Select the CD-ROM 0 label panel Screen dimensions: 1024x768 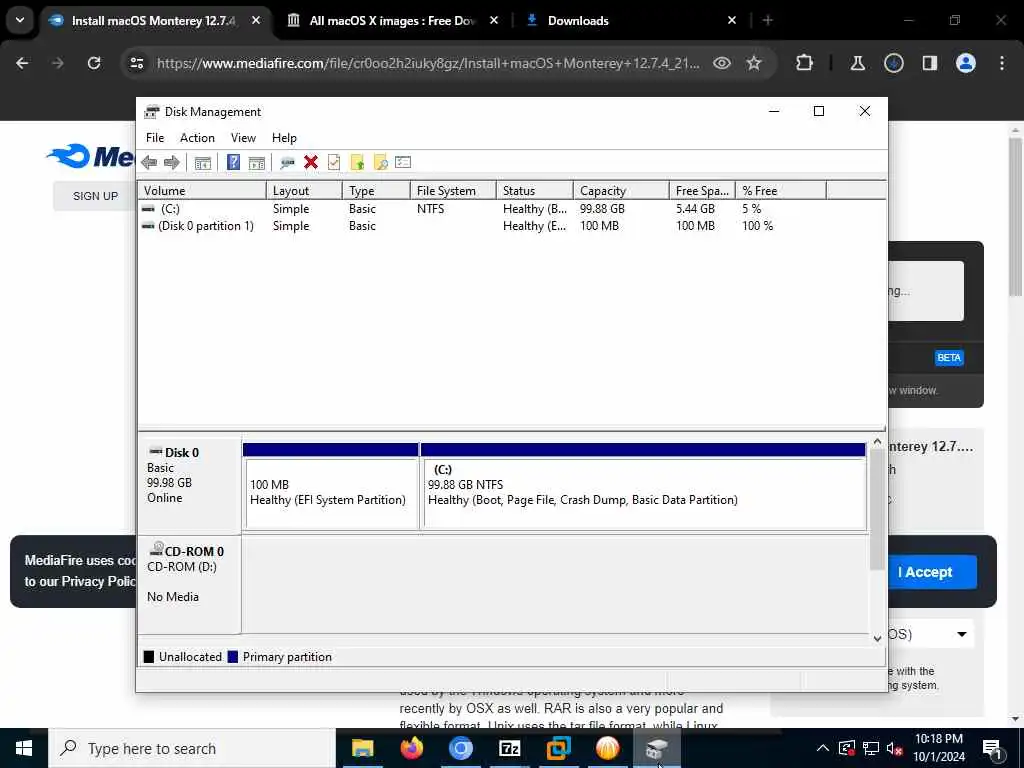click(189, 584)
